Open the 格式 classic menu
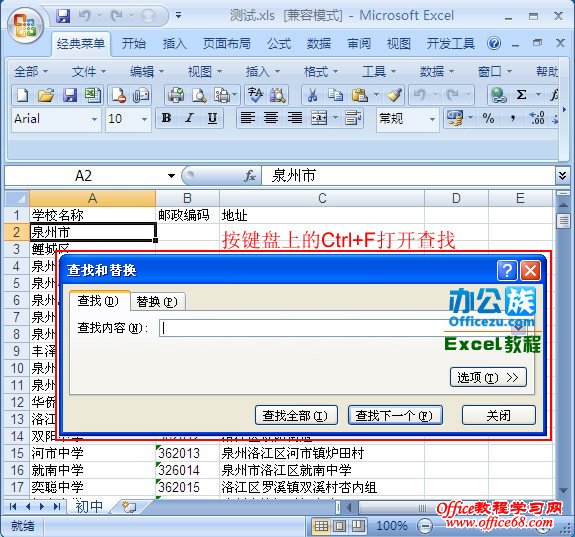Viewport: 575px width, 537px height. pyautogui.click(x=321, y=71)
